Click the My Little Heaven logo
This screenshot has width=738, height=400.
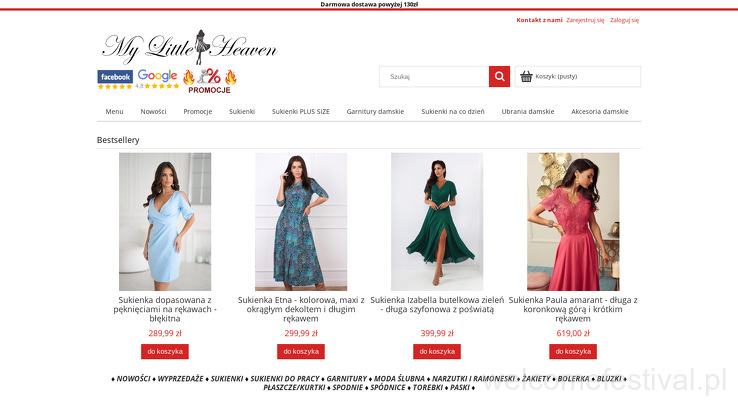tap(189, 47)
